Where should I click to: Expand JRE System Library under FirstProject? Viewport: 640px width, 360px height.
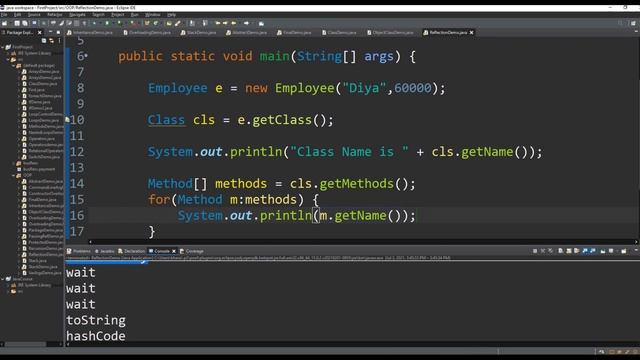8,53
